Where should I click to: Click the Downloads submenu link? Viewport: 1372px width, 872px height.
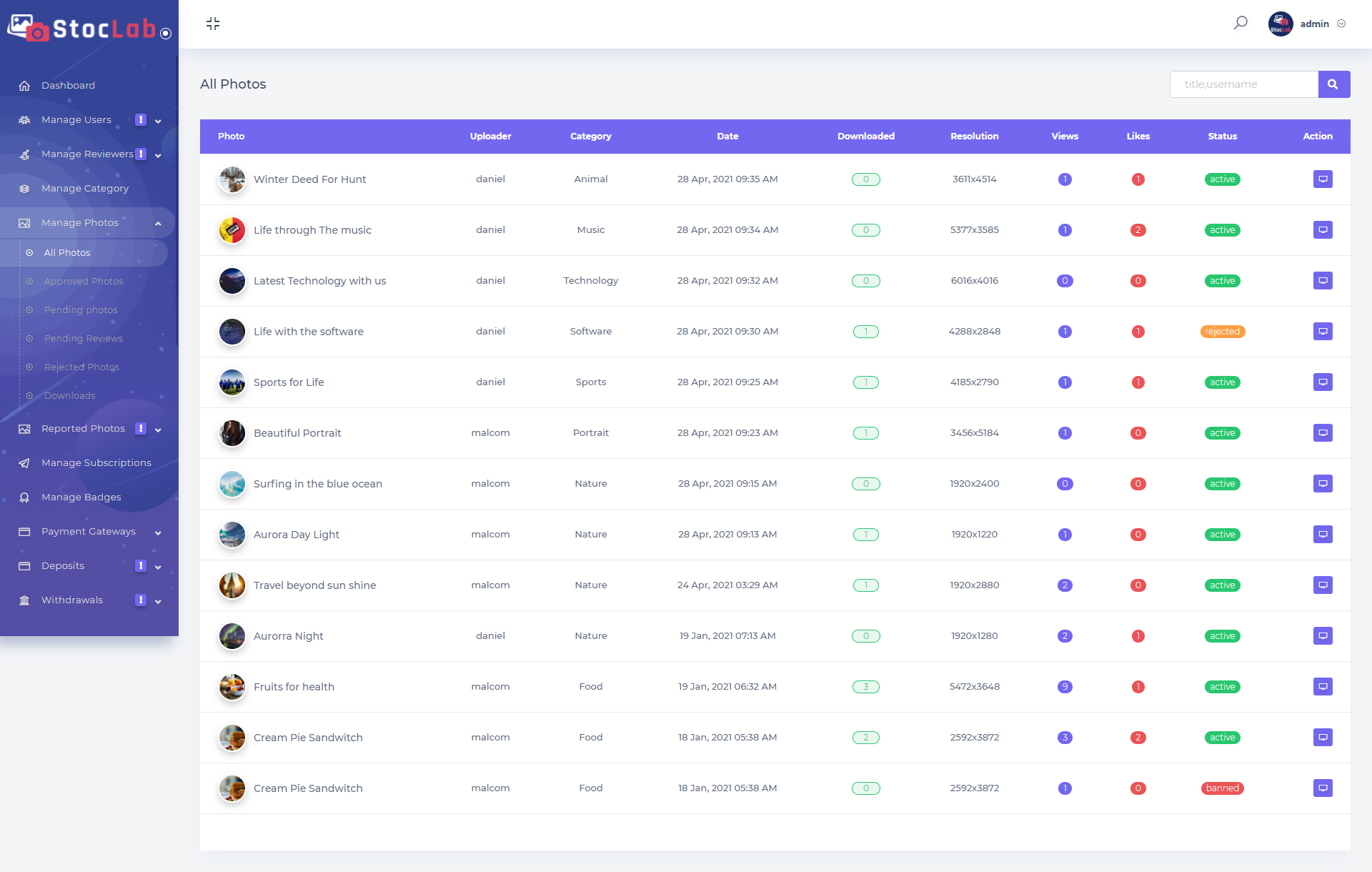tap(69, 396)
